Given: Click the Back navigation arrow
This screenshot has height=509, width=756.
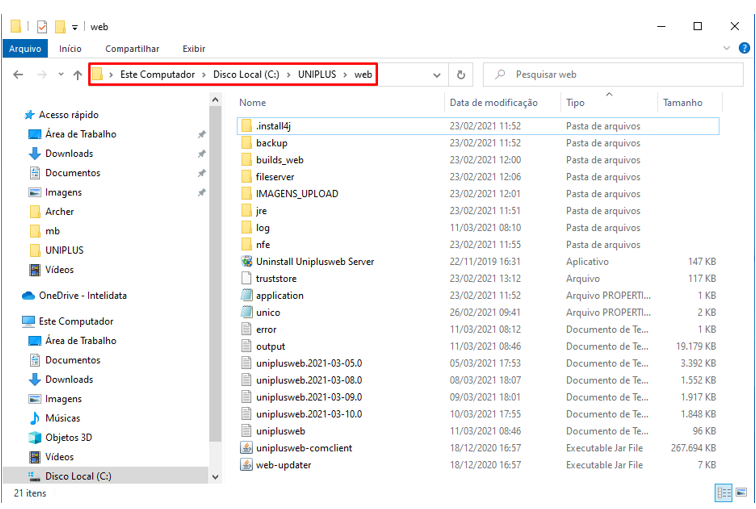Looking at the screenshot, I should point(18,75).
